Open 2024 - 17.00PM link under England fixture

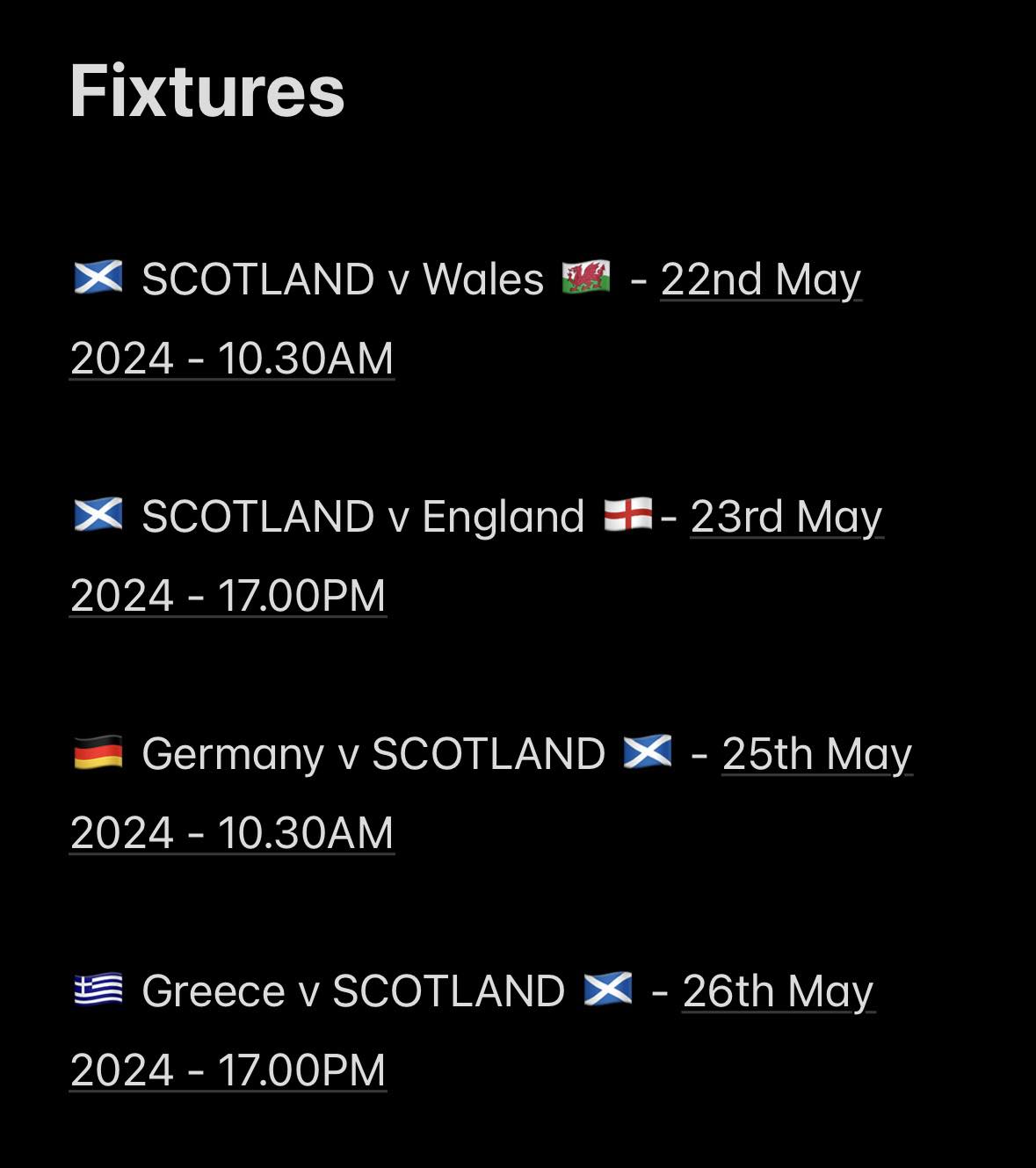[228, 596]
